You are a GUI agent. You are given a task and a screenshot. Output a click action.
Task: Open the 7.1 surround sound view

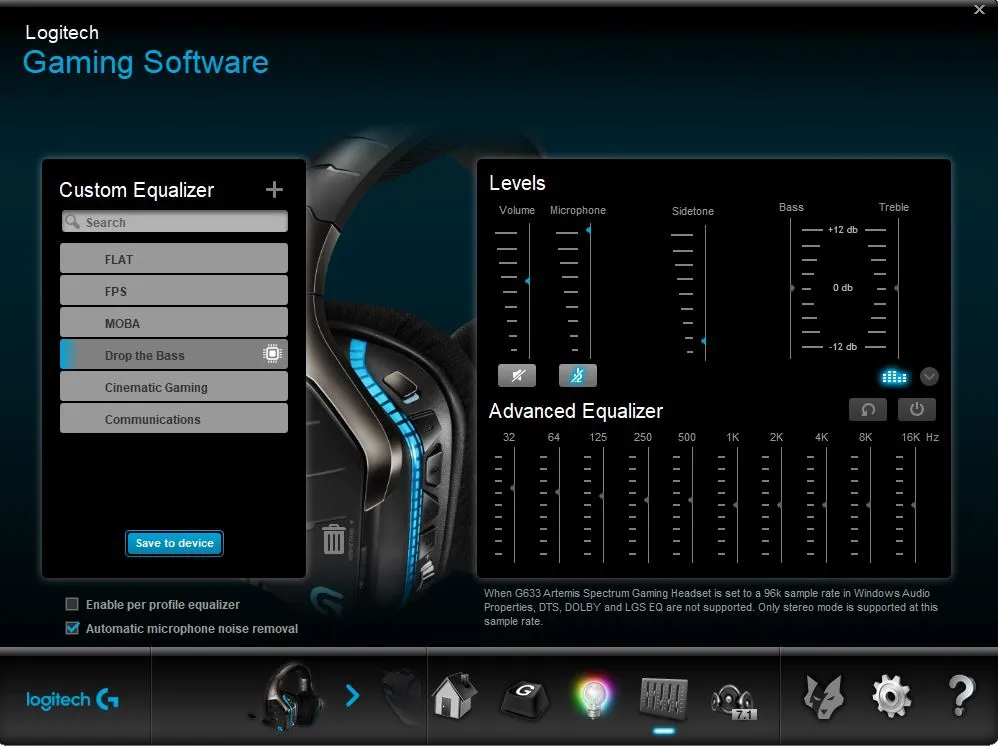[x=733, y=701]
